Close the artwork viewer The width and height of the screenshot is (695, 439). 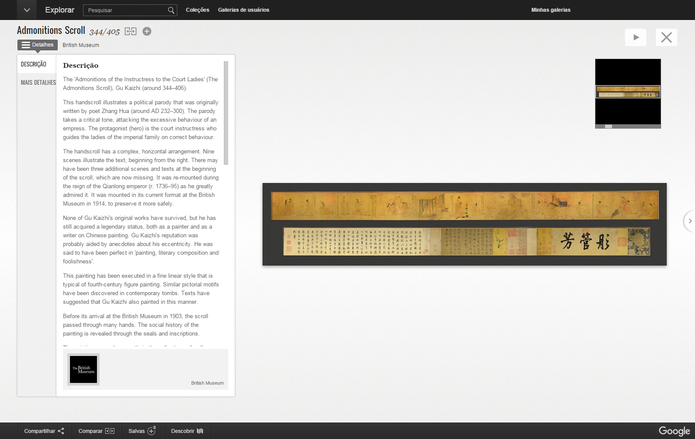tap(666, 37)
